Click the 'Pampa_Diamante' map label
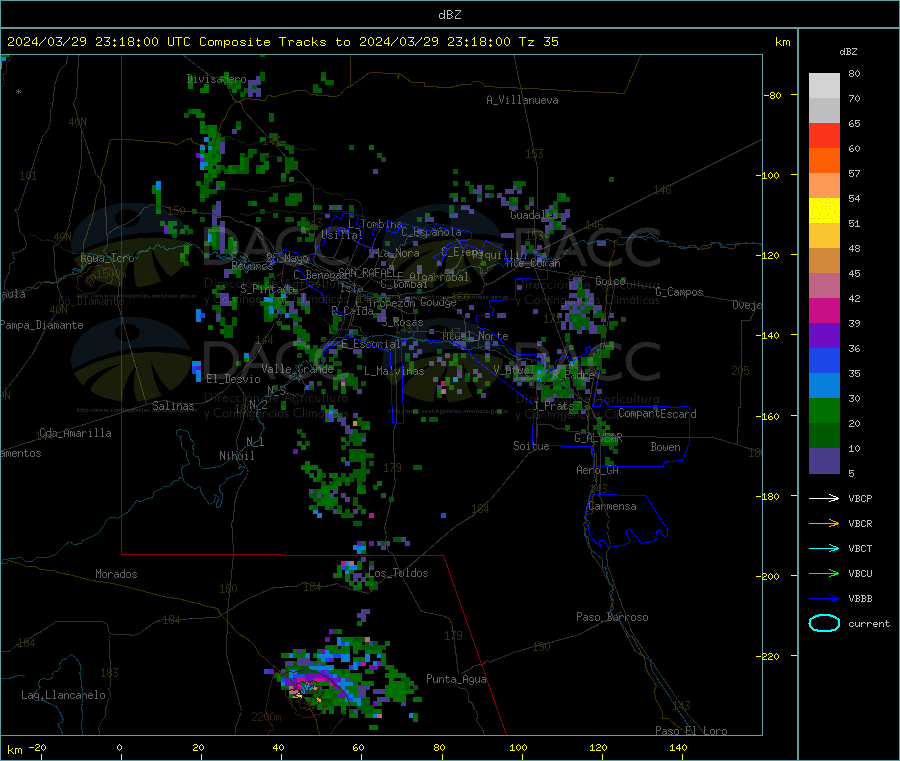The height and width of the screenshot is (761, 900). coord(42,325)
